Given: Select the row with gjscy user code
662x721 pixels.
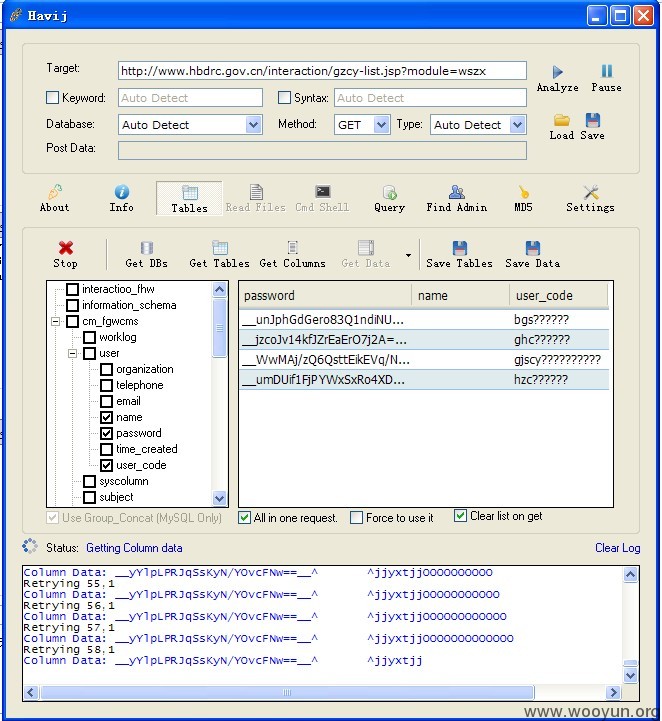Looking at the screenshot, I should [424, 360].
